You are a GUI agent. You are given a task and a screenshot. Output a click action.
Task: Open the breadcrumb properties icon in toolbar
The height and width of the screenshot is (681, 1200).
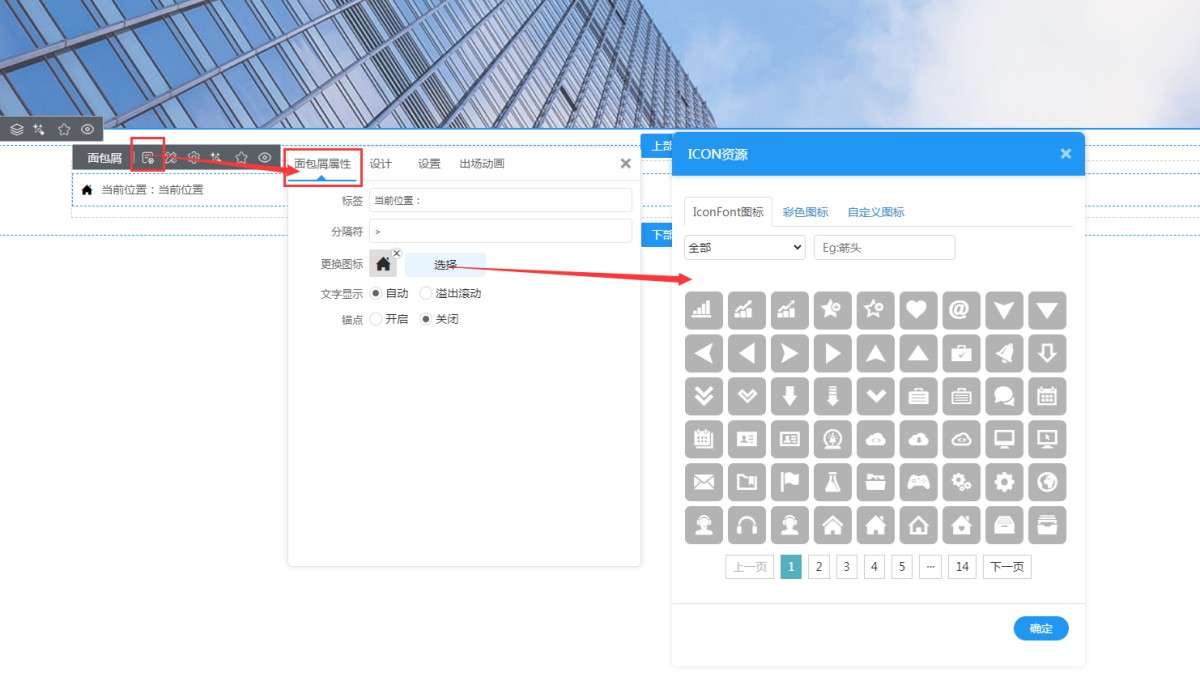pos(148,157)
